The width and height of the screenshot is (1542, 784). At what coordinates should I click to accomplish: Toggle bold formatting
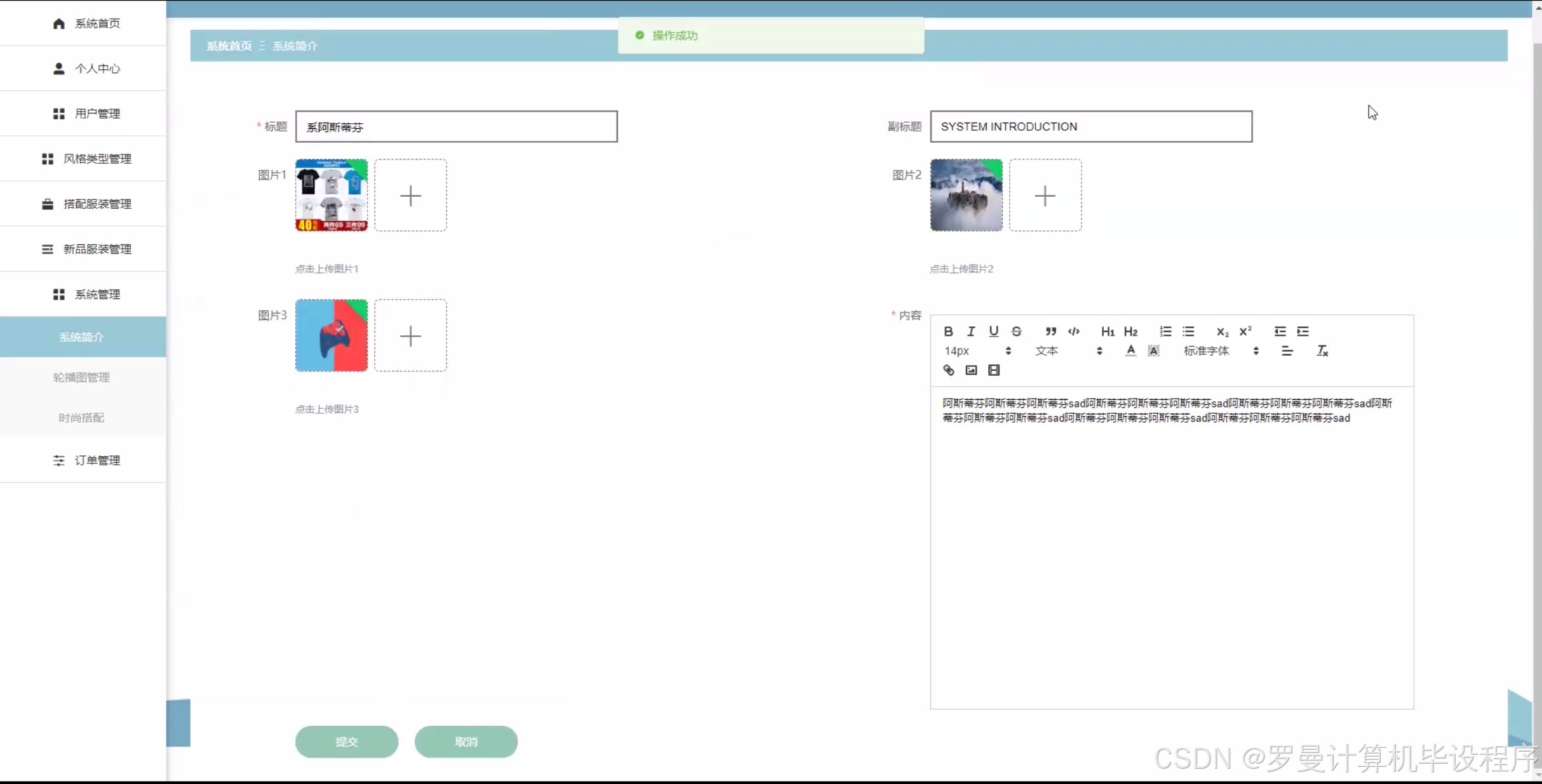948,331
